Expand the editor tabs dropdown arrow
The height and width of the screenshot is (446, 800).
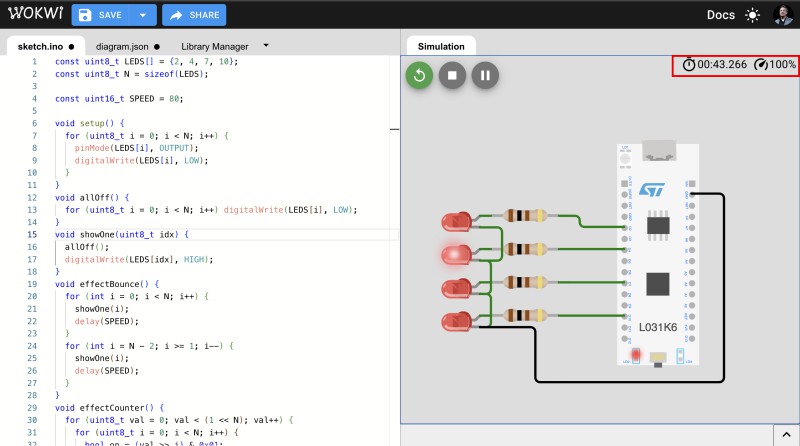[x=266, y=45]
